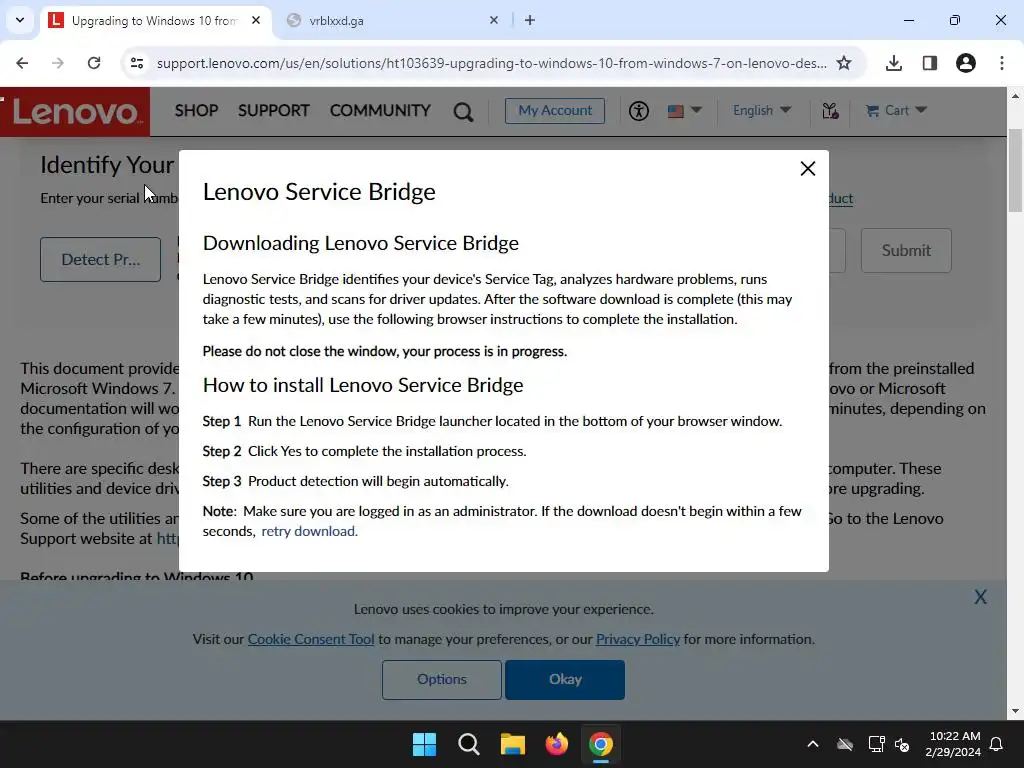Open Windows taskbar search
Screen dimensions: 1024x768
pos(469,744)
